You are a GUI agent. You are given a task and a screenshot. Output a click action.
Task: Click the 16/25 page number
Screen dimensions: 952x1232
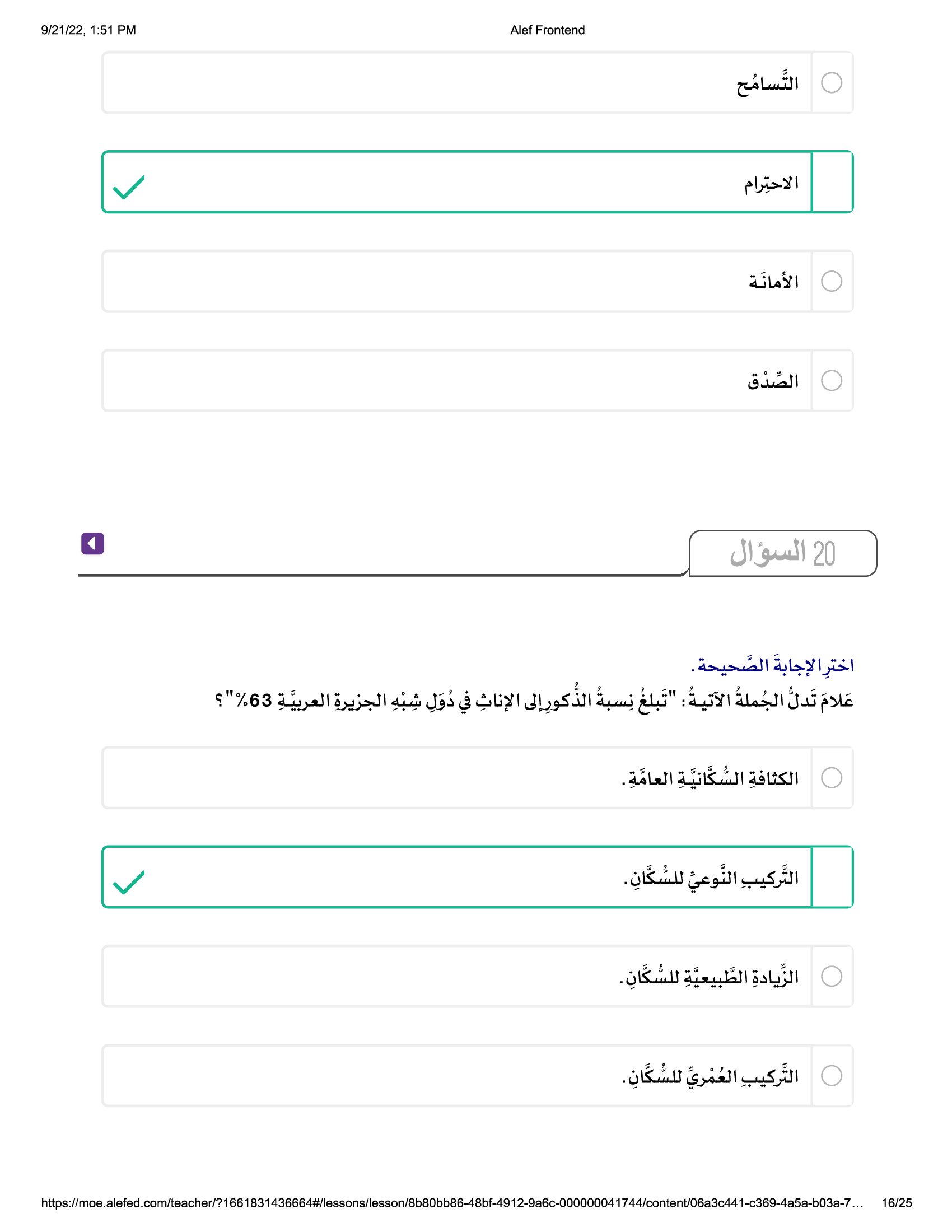pos(896,1203)
